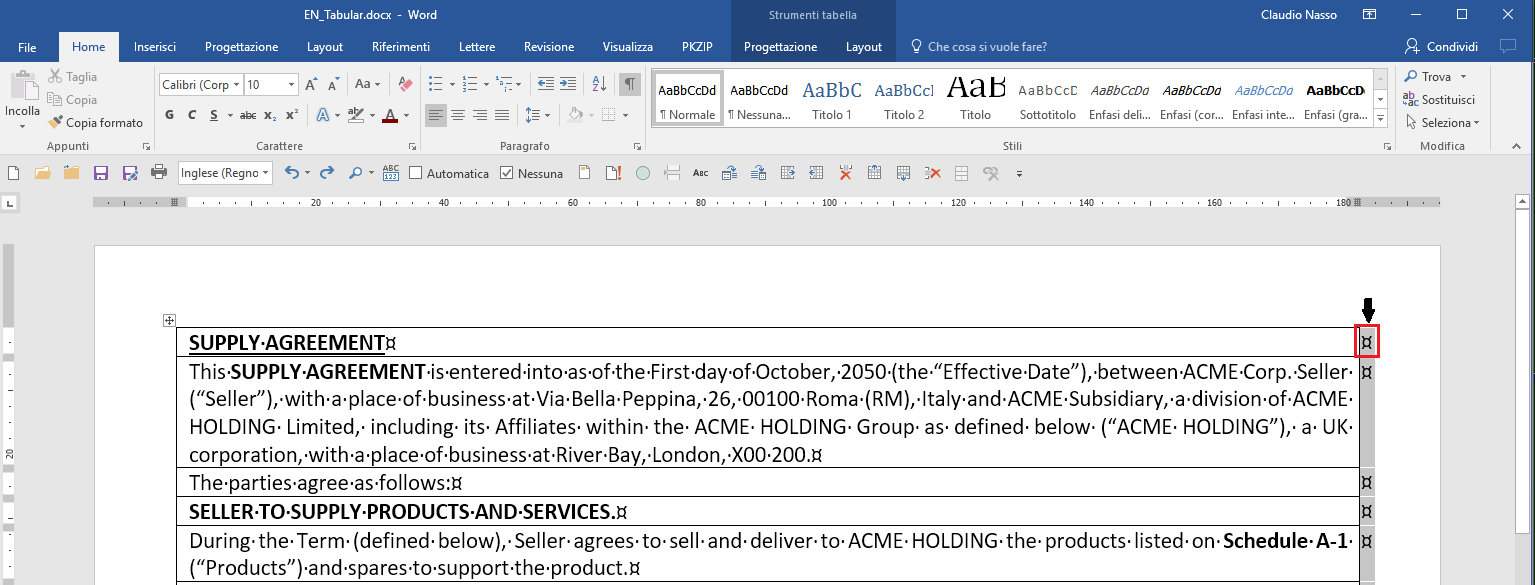Toggle bold G formatting
Viewport: 1535px width, 585px height.
coord(169,115)
